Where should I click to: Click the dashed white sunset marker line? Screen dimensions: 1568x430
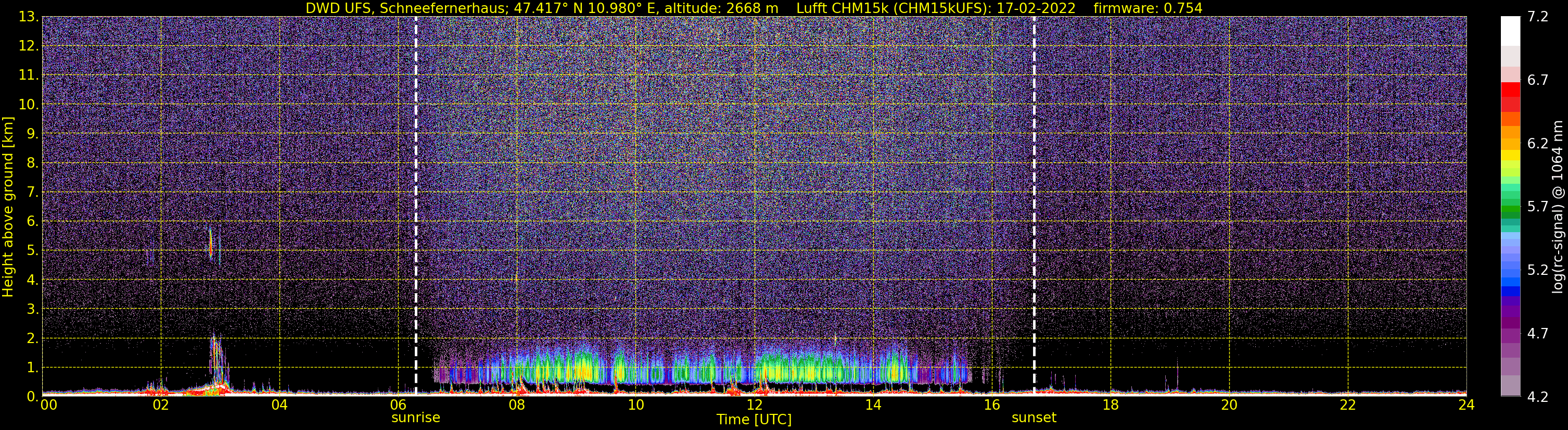(x=1034, y=206)
